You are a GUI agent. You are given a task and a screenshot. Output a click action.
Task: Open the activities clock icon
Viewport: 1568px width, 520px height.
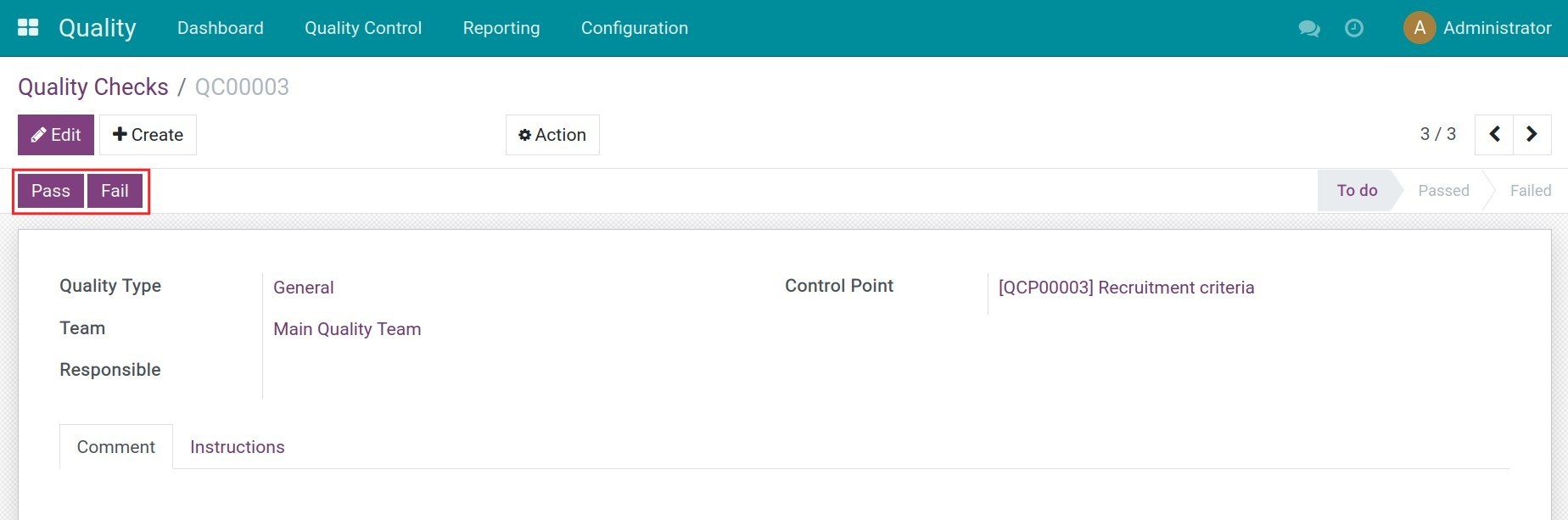pyautogui.click(x=1354, y=28)
